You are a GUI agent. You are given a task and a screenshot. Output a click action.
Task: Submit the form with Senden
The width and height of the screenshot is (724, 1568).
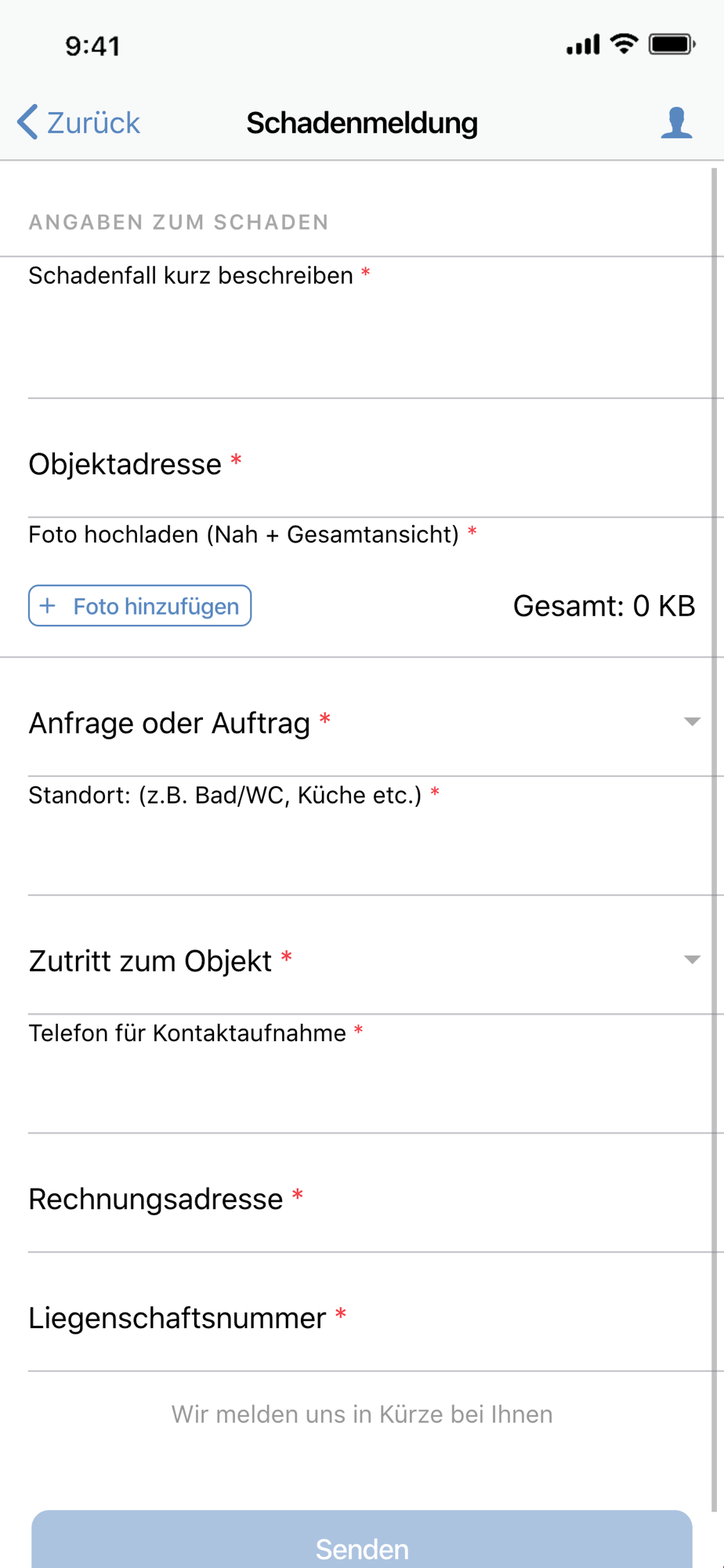pyautogui.click(x=362, y=1544)
